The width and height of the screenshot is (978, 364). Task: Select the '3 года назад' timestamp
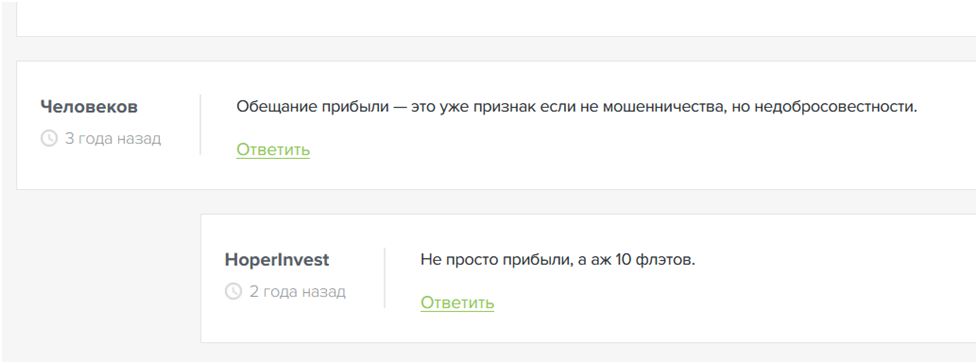(113, 138)
